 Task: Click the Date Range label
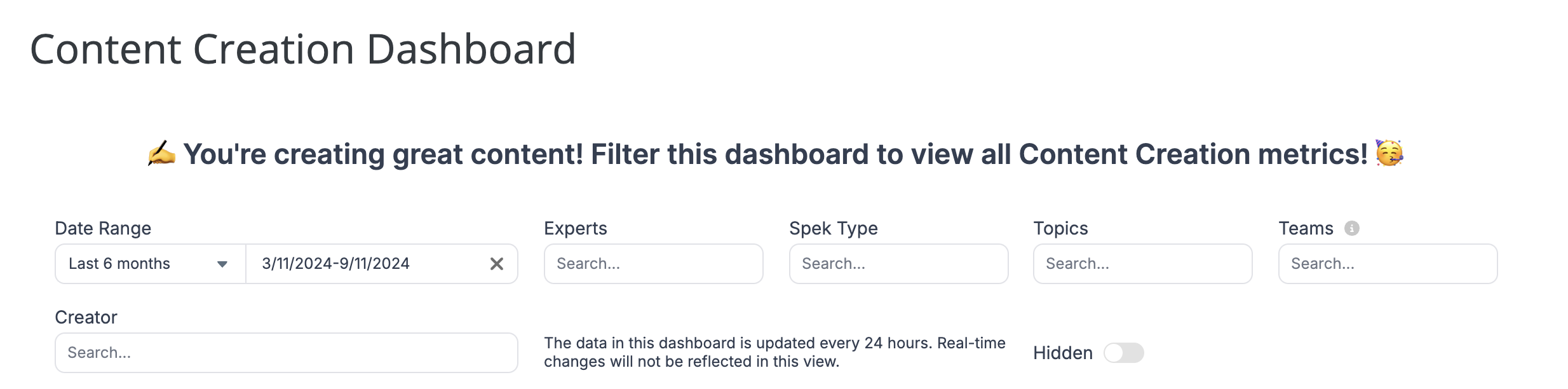tap(103, 228)
